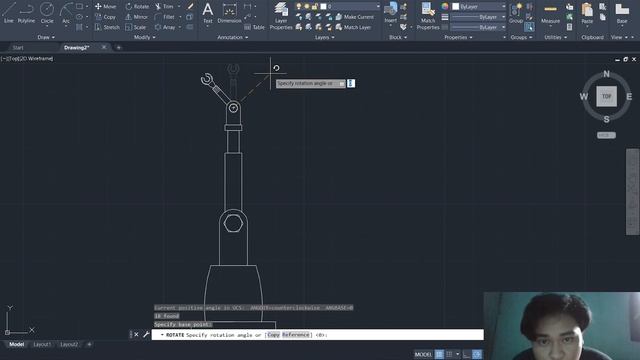This screenshot has height=360, width=640.
Task: Open Layer Properties manager
Action: [281, 16]
